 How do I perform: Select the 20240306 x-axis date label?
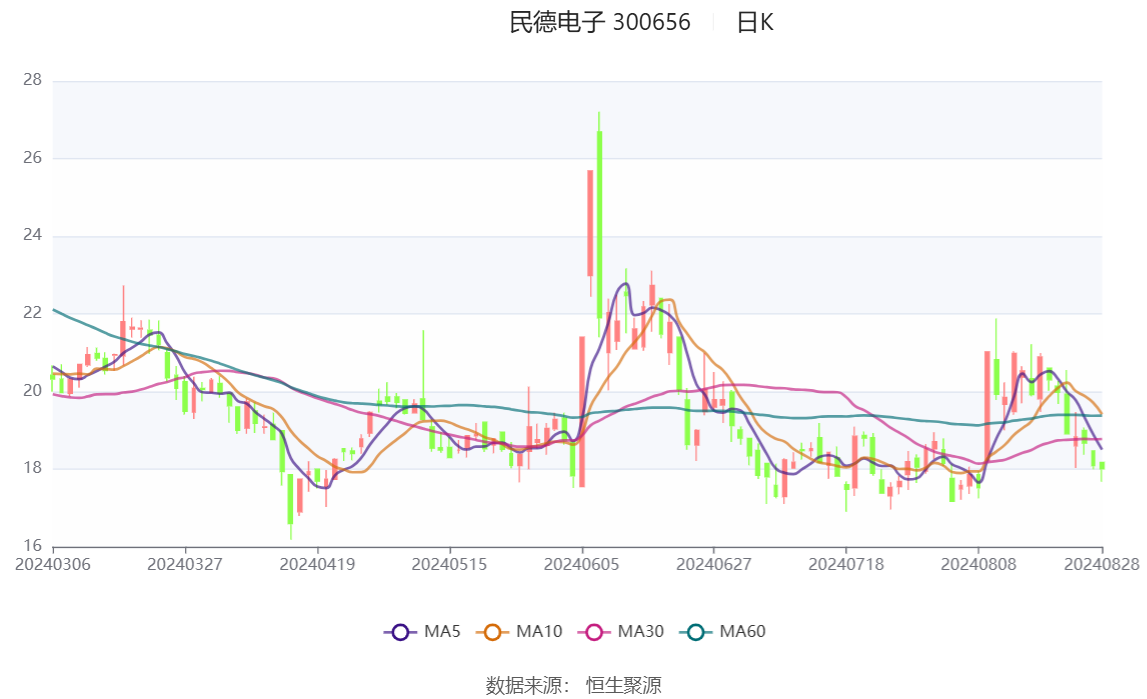53,564
